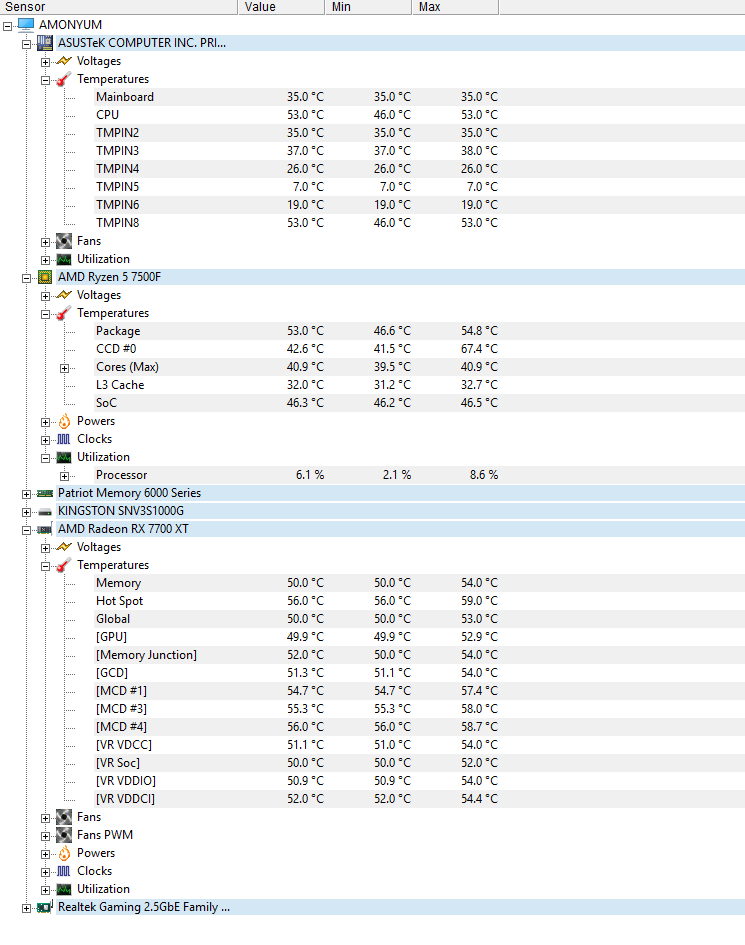Select the [MCD #1] temperature row
The height and width of the screenshot is (945, 745).
pyautogui.click(x=419, y=691)
